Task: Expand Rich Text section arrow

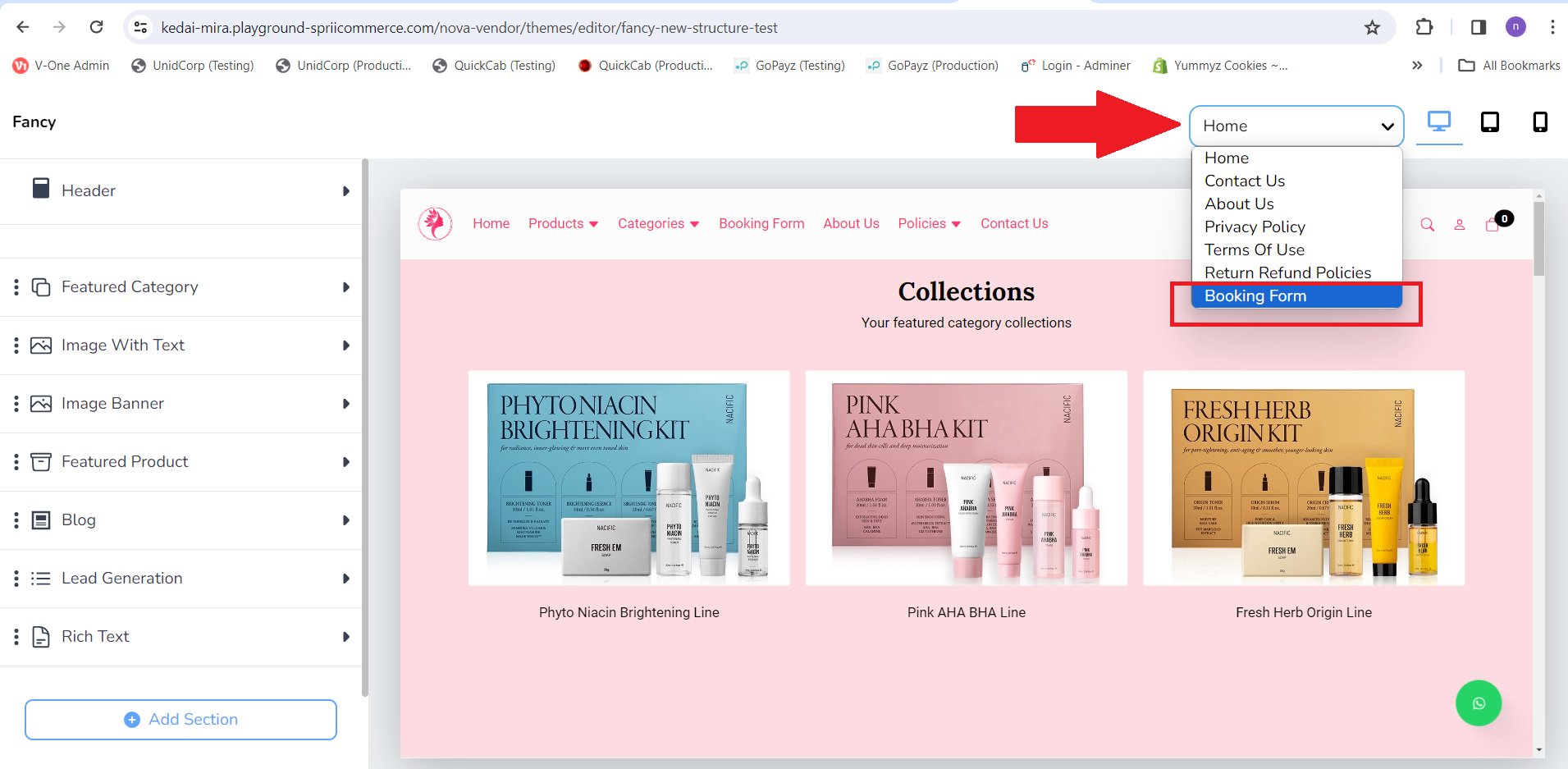Action: tap(346, 637)
